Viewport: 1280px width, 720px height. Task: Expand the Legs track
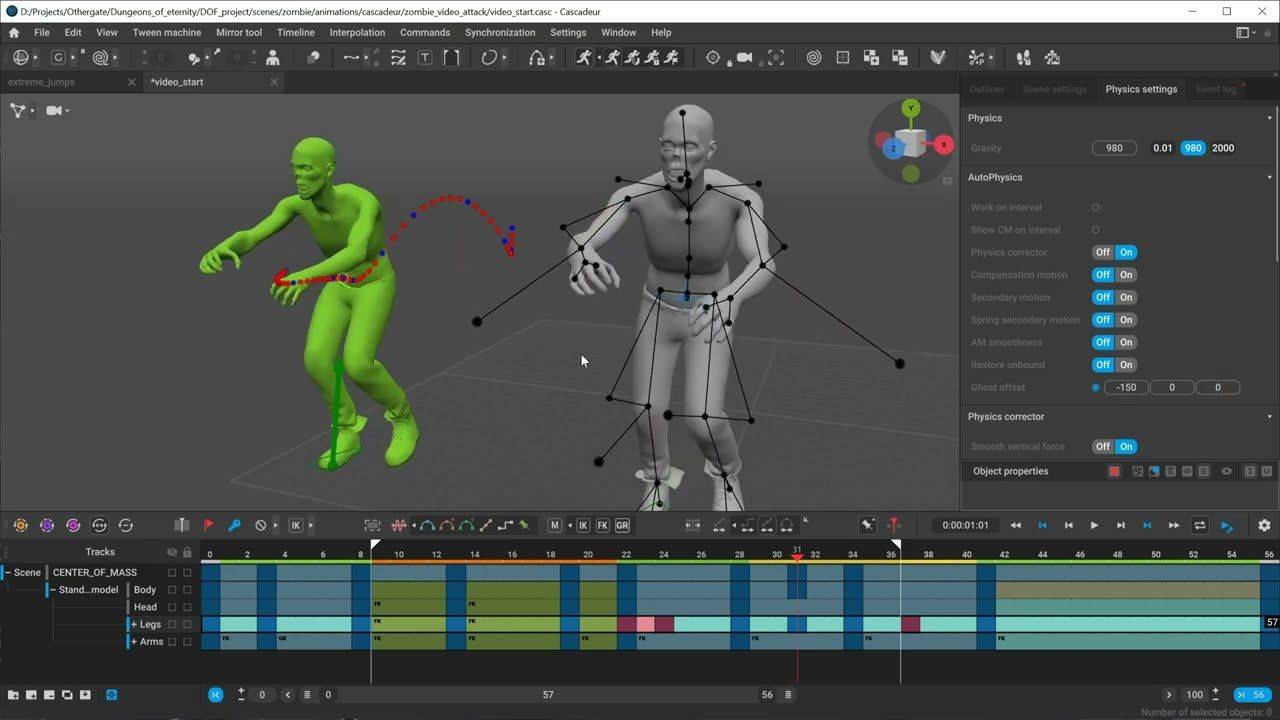134,624
